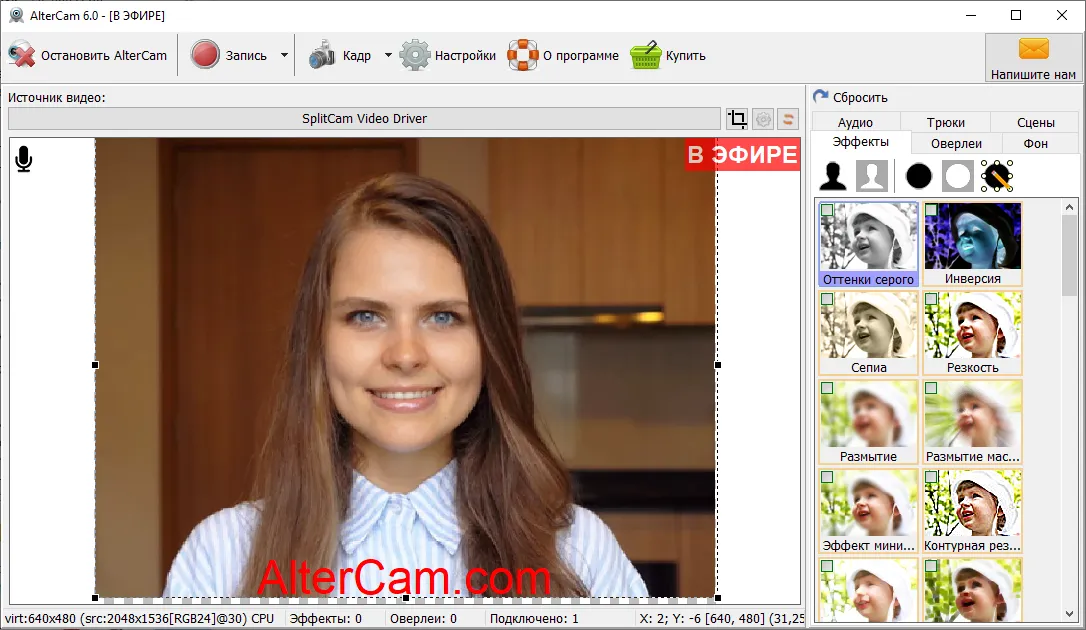Click the Напишите нам envelope button
Viewport: 1086px width, 630px height.
pyautogui.click(x=1033, y=58)
